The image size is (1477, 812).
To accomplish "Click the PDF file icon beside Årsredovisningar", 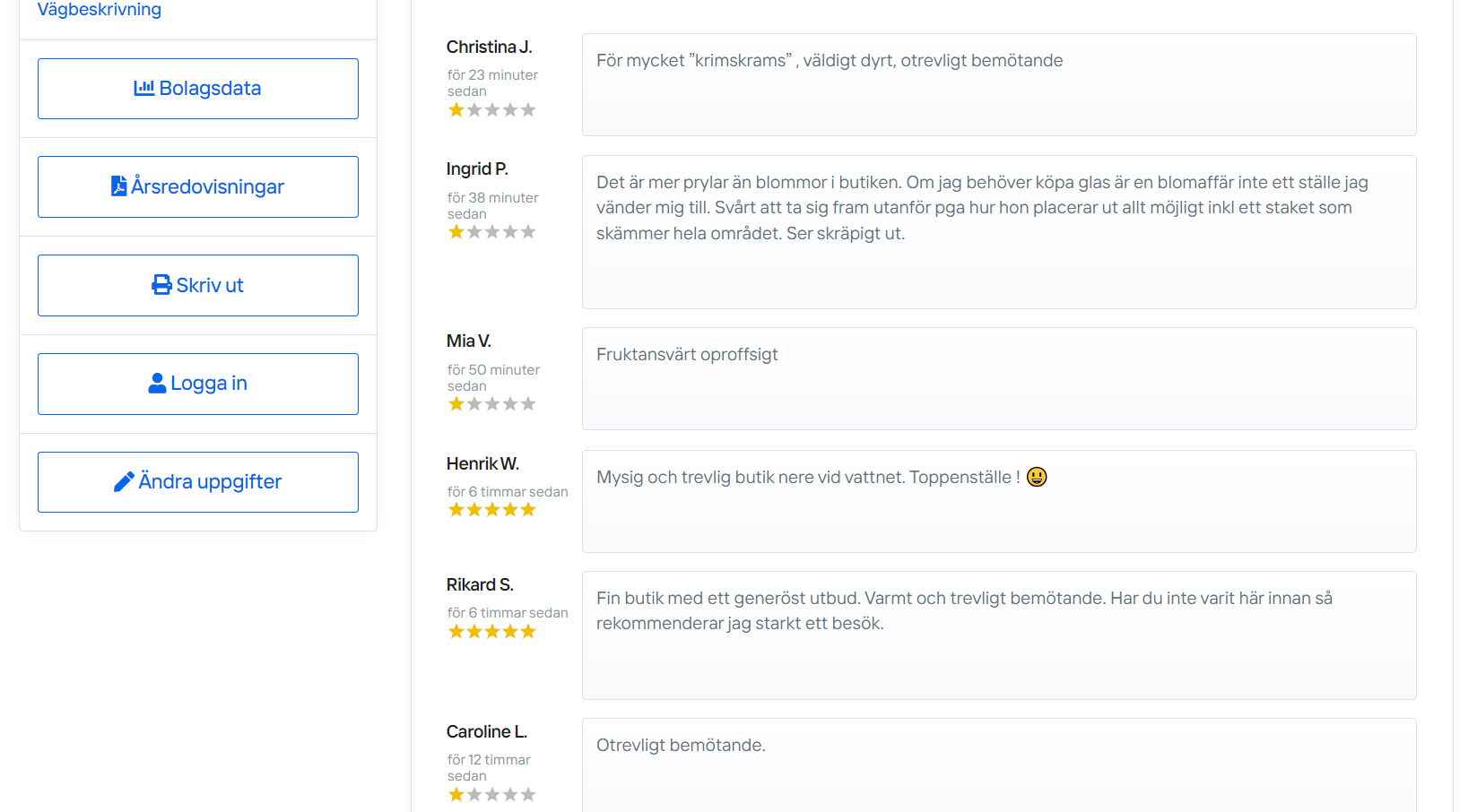I will 118,186.
